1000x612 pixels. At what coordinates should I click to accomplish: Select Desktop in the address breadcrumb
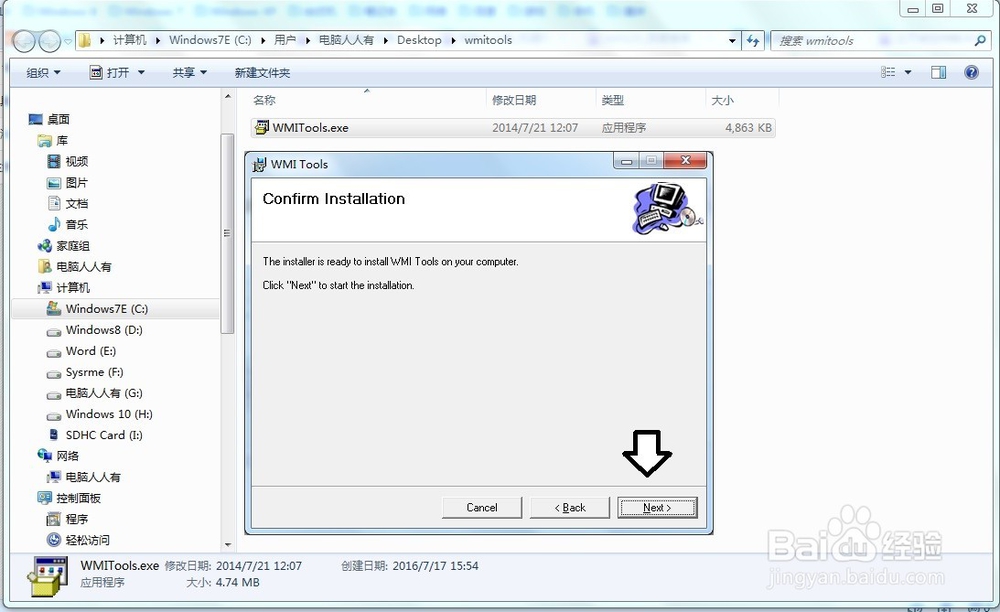[419, 40]
